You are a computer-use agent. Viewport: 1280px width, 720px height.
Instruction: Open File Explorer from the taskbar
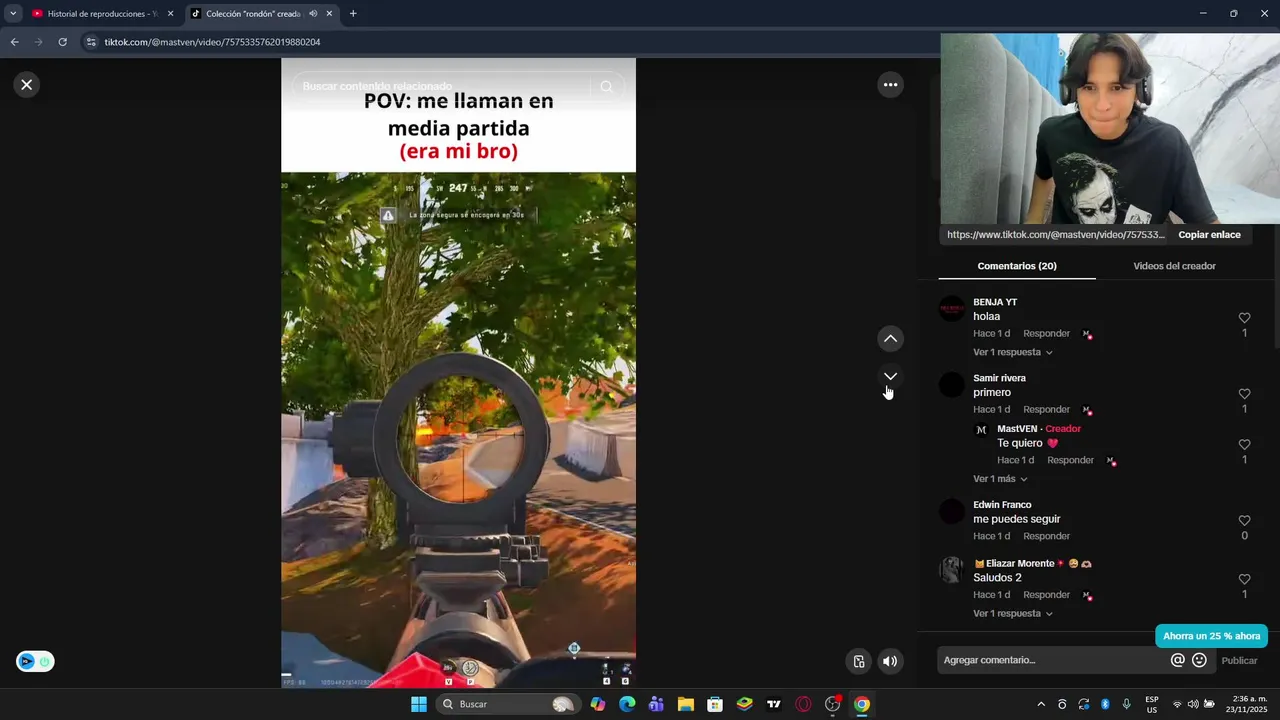click(686, 704)
